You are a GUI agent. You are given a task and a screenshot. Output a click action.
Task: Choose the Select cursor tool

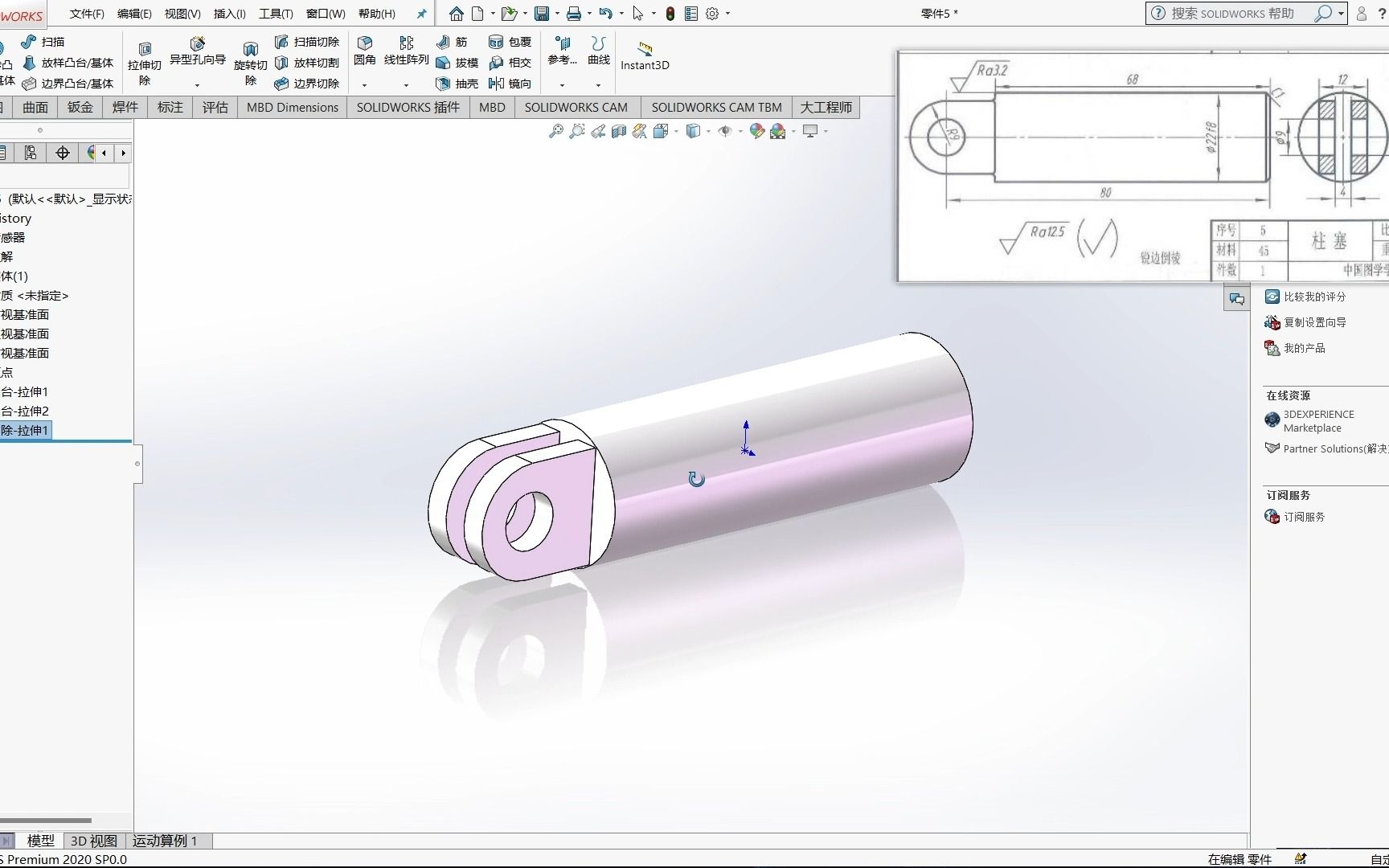pos(637,14)
